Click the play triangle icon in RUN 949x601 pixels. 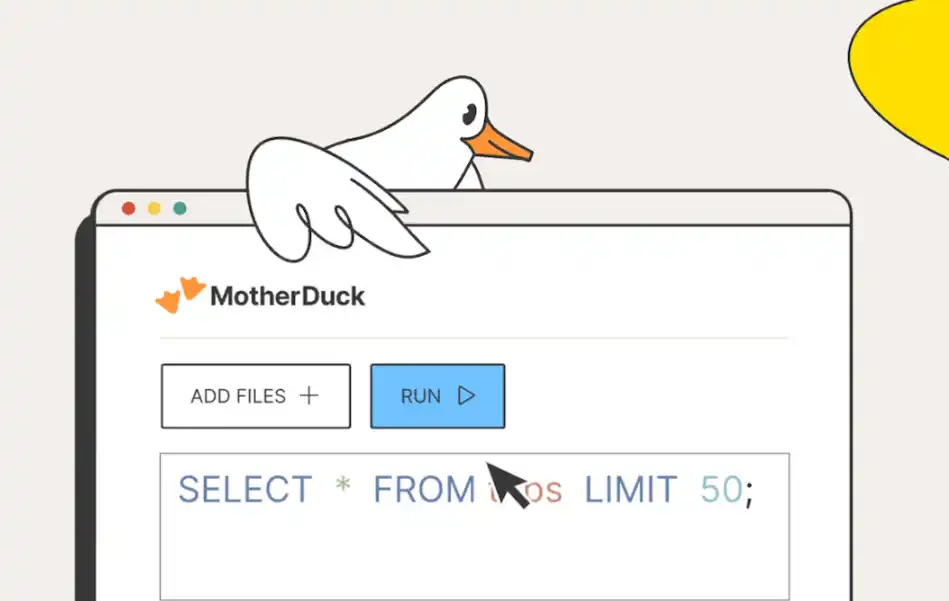[466, 396]
